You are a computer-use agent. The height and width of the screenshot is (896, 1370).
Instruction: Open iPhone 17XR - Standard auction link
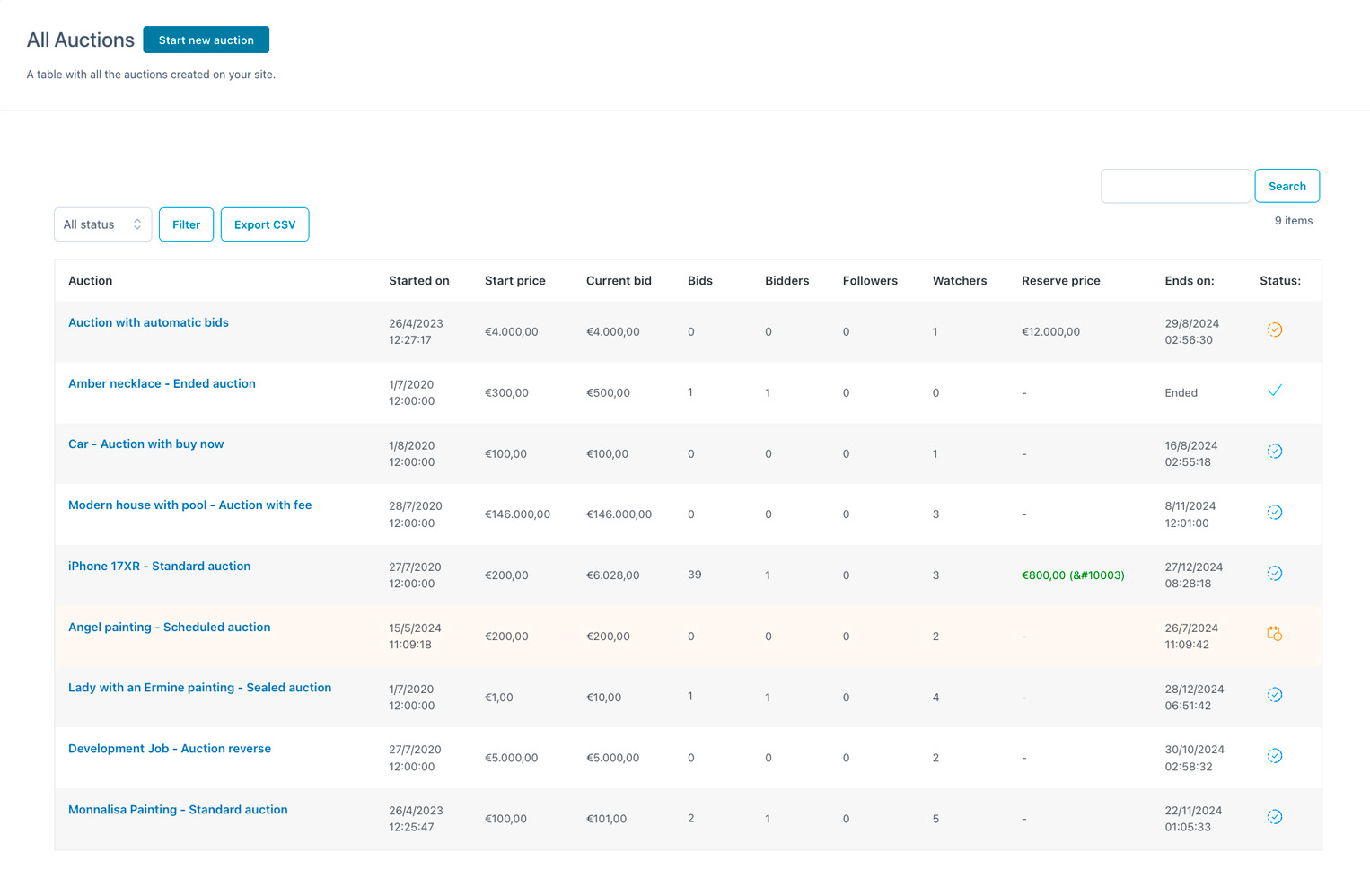[159, 566]
